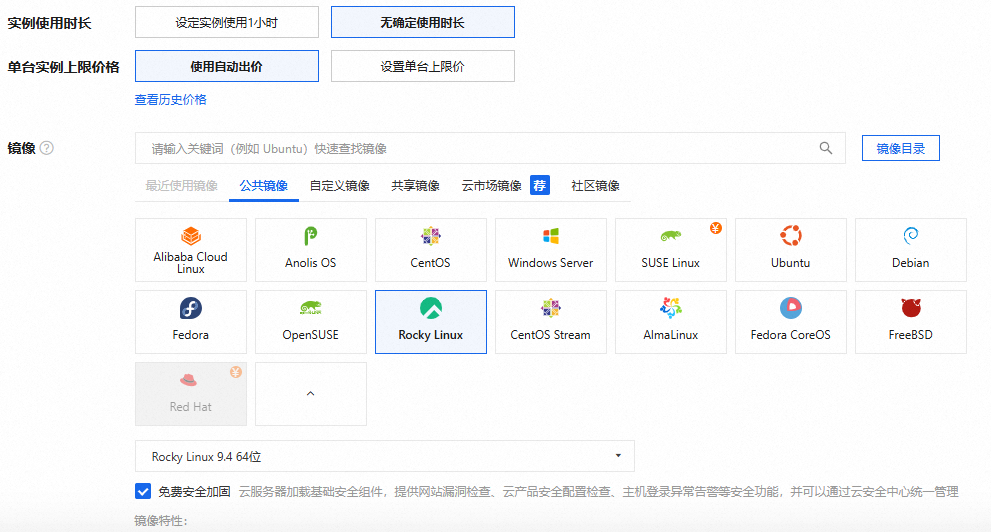
Task: Switch to 最近使用镜像 tab
Action: tap(182, 186)
